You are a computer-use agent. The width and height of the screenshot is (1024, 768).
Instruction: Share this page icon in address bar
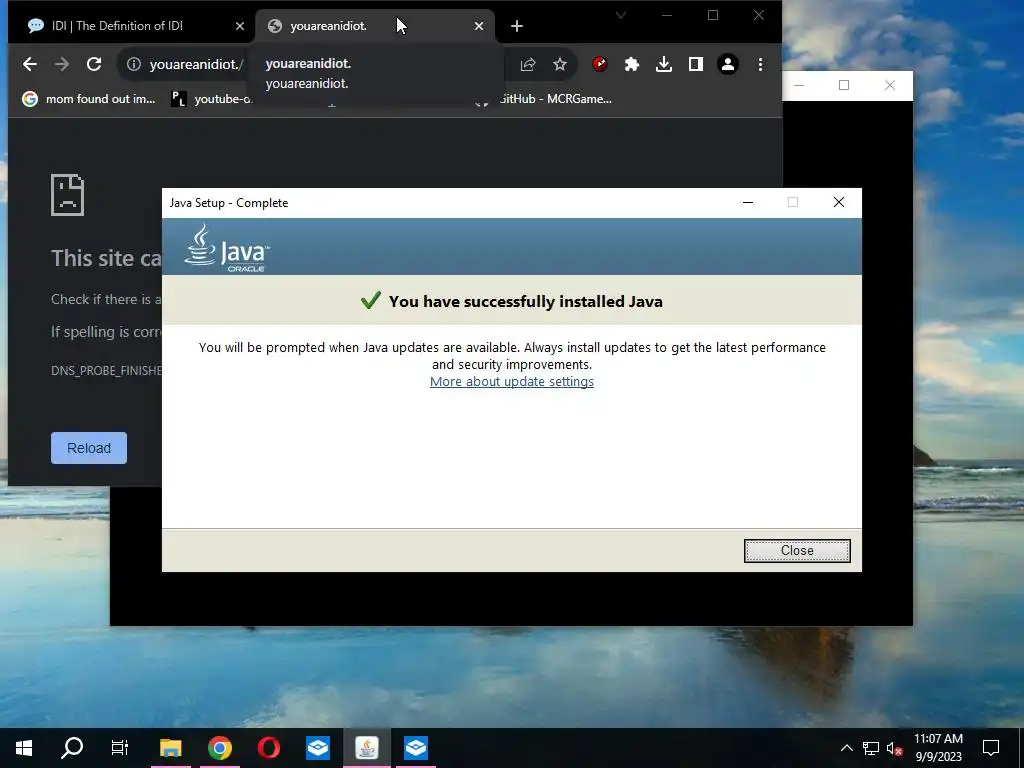[x=528, y=64]
